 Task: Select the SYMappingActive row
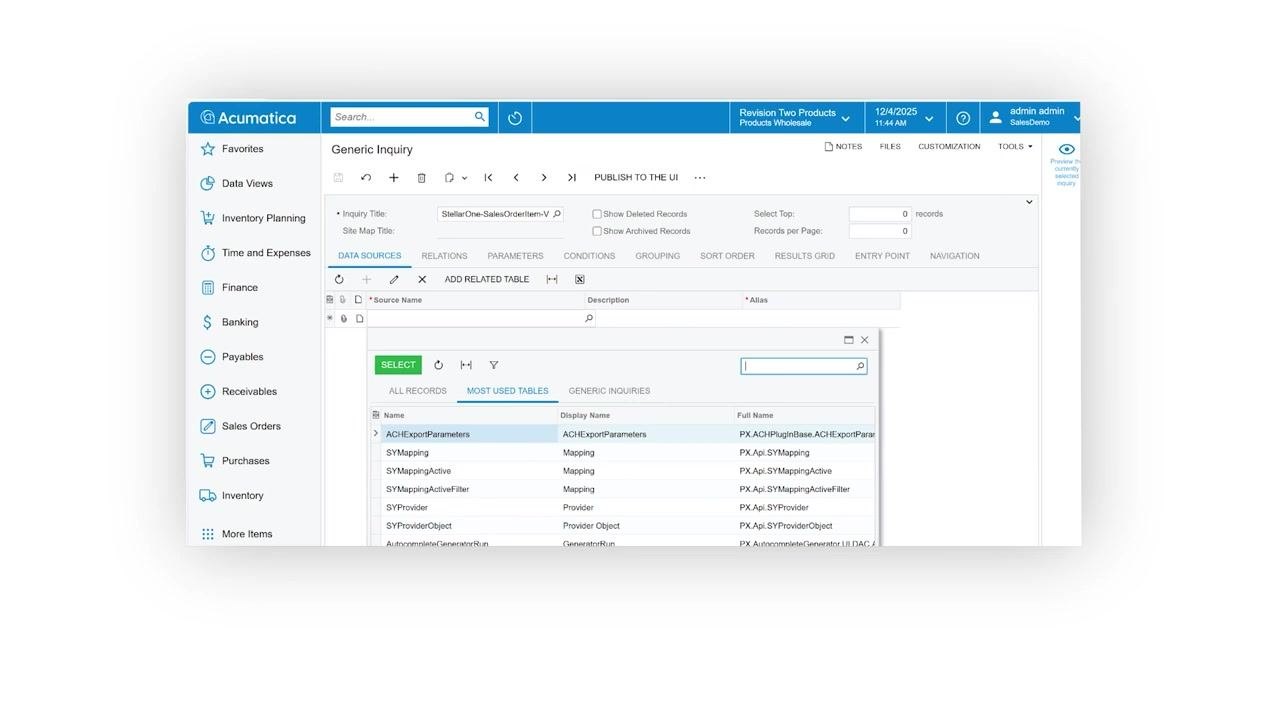(x=622, y=471)
